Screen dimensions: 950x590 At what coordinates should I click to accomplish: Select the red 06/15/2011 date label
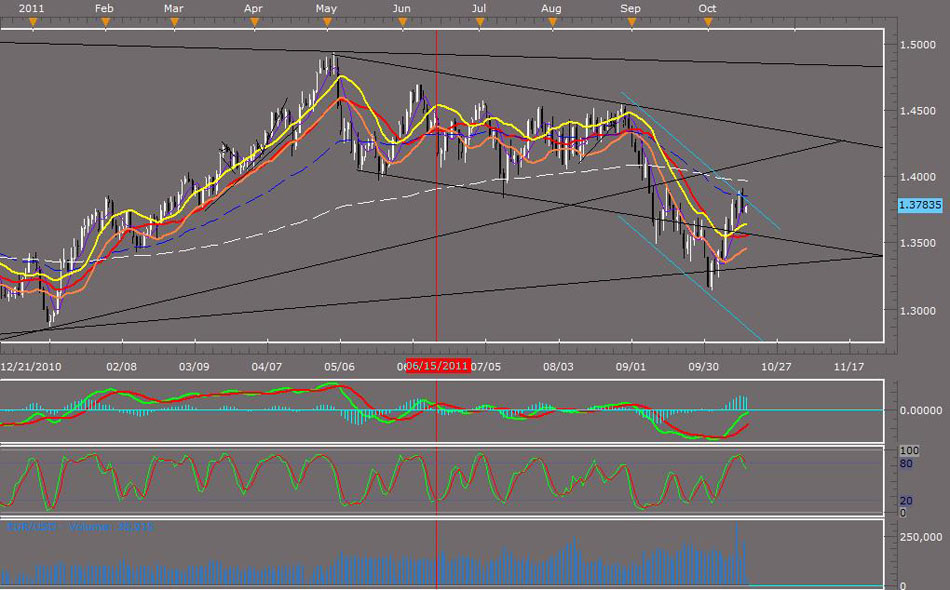pyautogui.click(x=438, y=366)
